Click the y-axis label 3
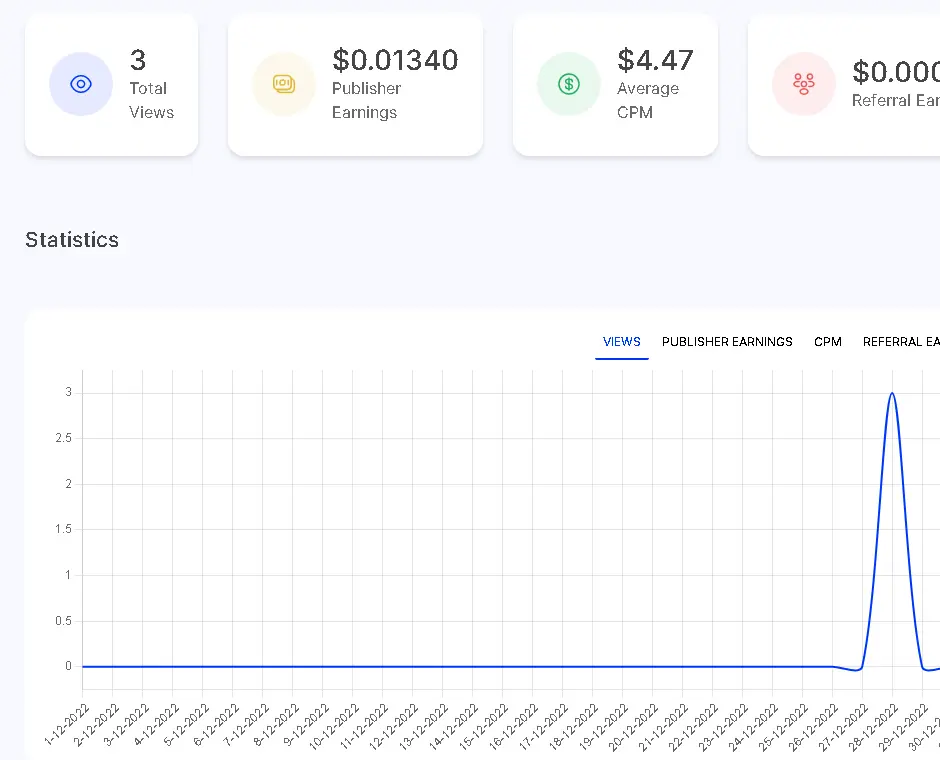The width and height of the screenshot is (940, 760). (x=68, y=392)
